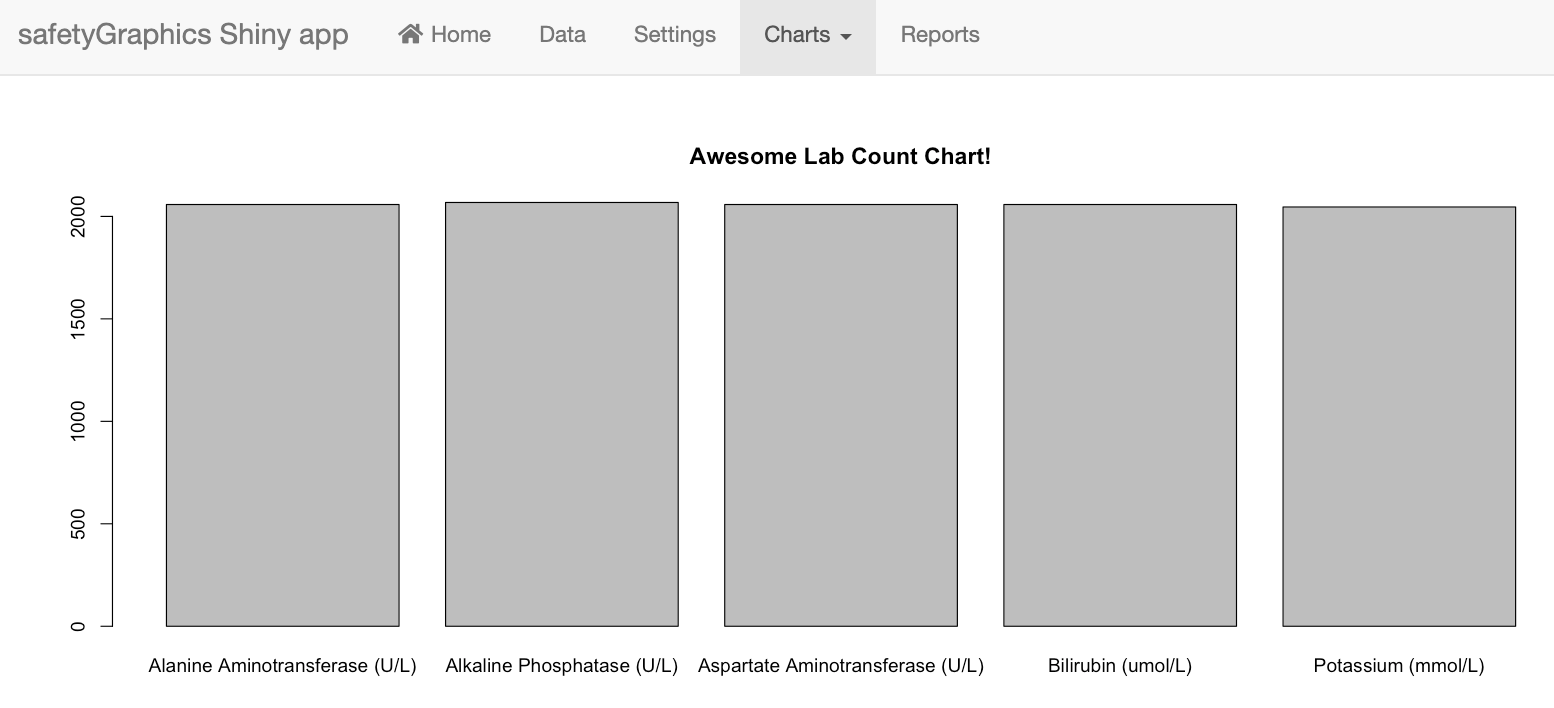Image resolution: width=1554 pixels, height=708 pixels.
Task: Click the Potassium (mmol/L) axis label
Action: pos(1398,665)
